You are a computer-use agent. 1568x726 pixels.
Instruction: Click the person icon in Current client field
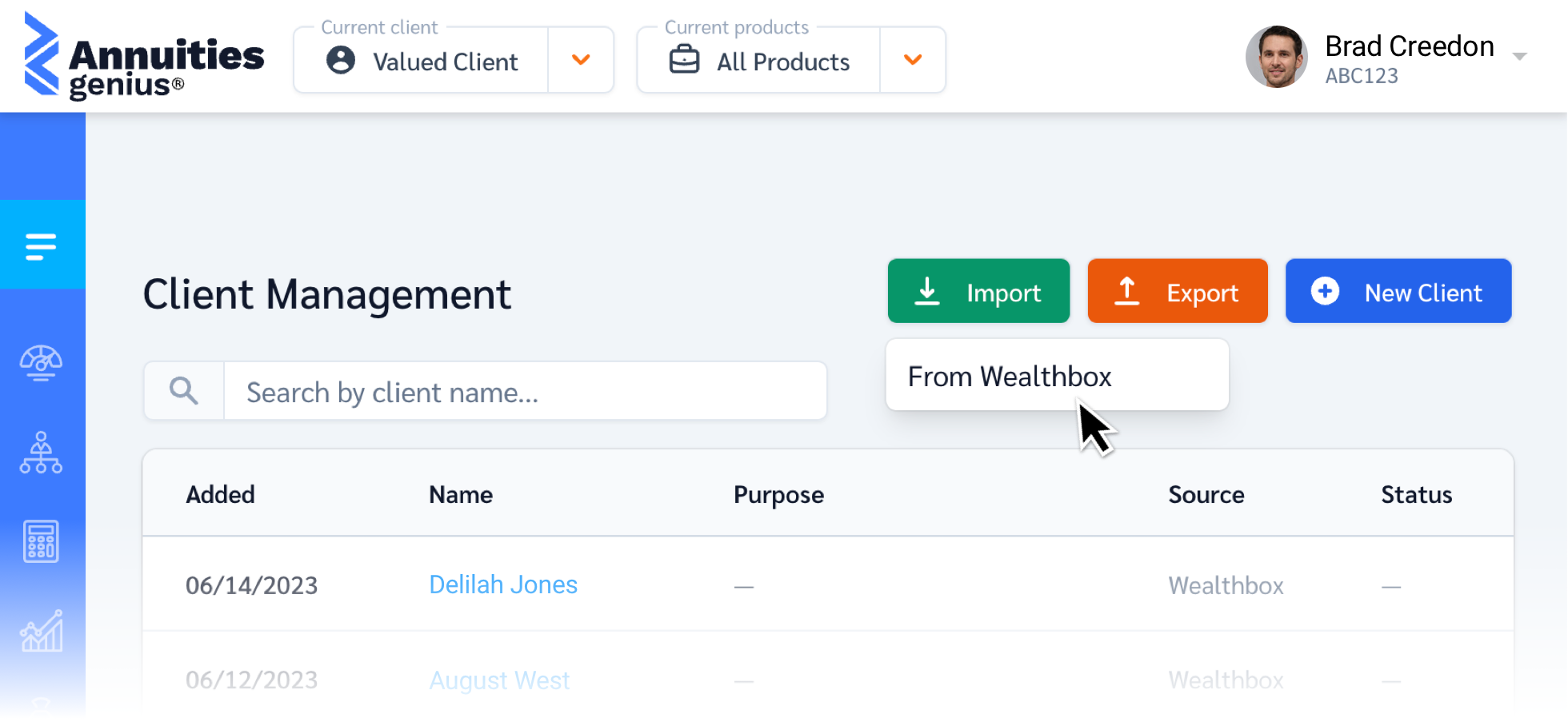coord(339,60)
